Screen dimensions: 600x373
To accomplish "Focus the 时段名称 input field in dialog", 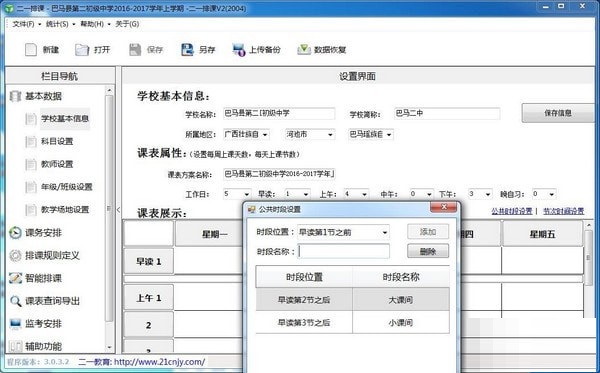I will pos(344,251).
